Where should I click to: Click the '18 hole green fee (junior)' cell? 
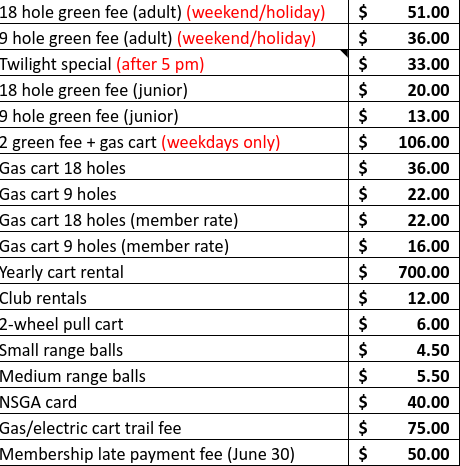click(174, 89)
